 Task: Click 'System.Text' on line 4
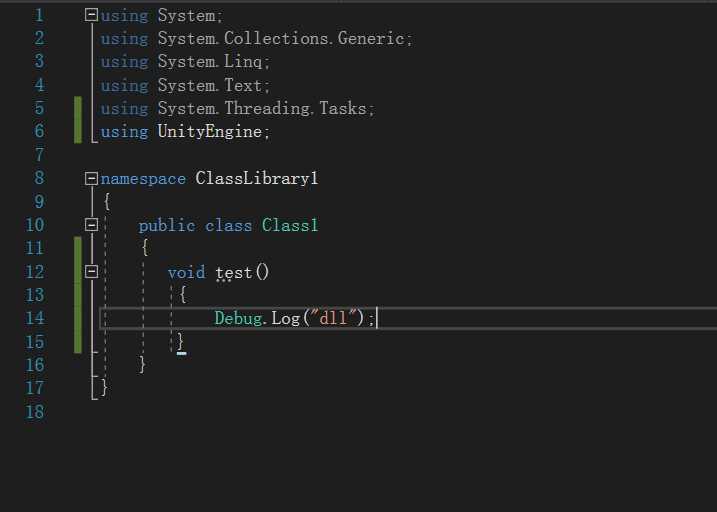pos(210,85)
